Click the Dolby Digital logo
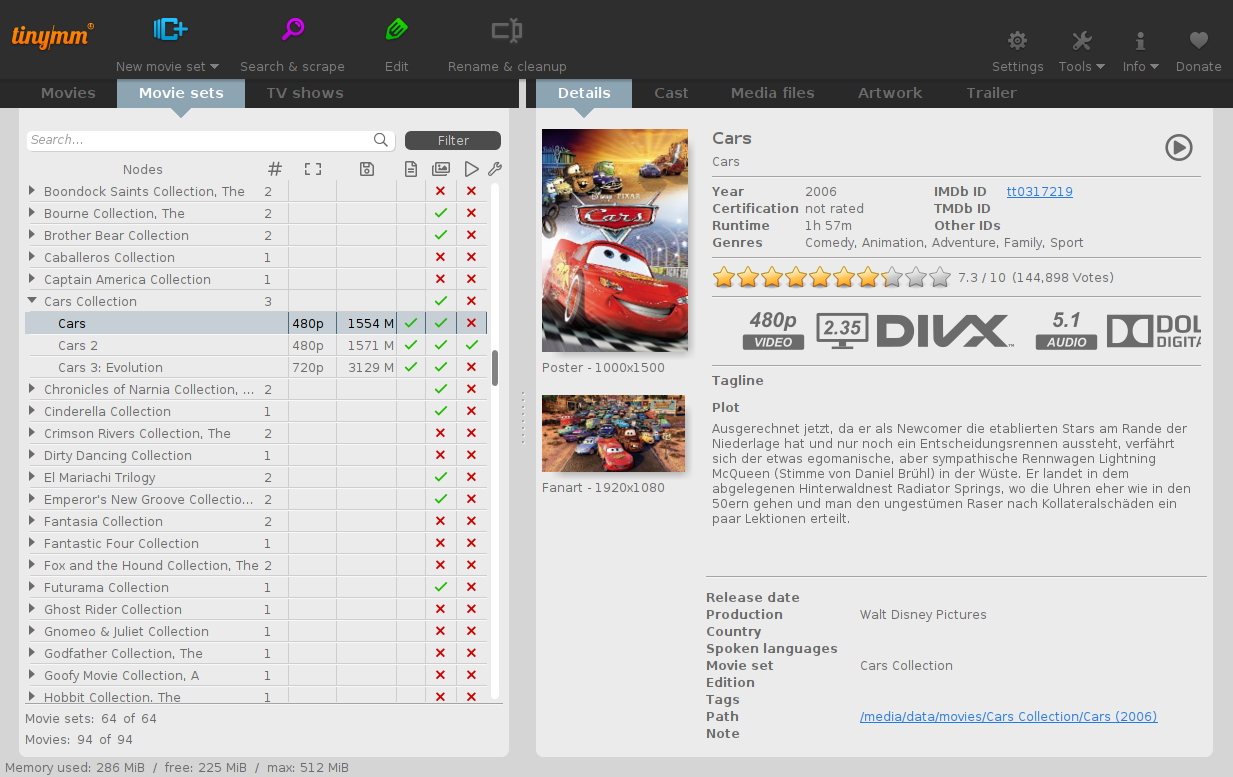The image size is (1233, 777). tap(1154, 331)
